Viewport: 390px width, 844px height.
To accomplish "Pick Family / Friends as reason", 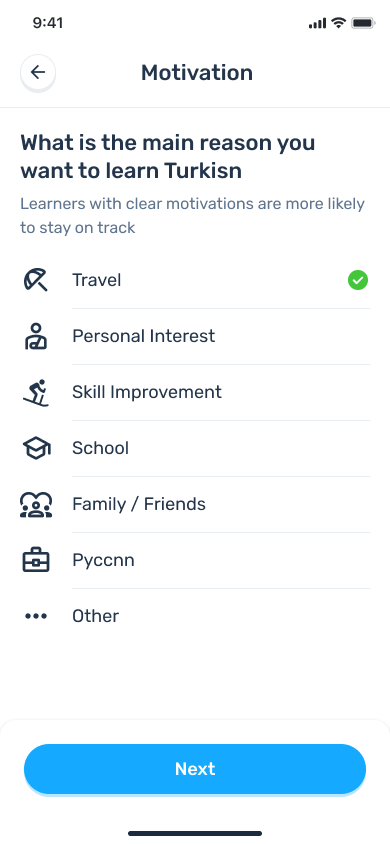I will pyautogui.click(x=195, y=504).
